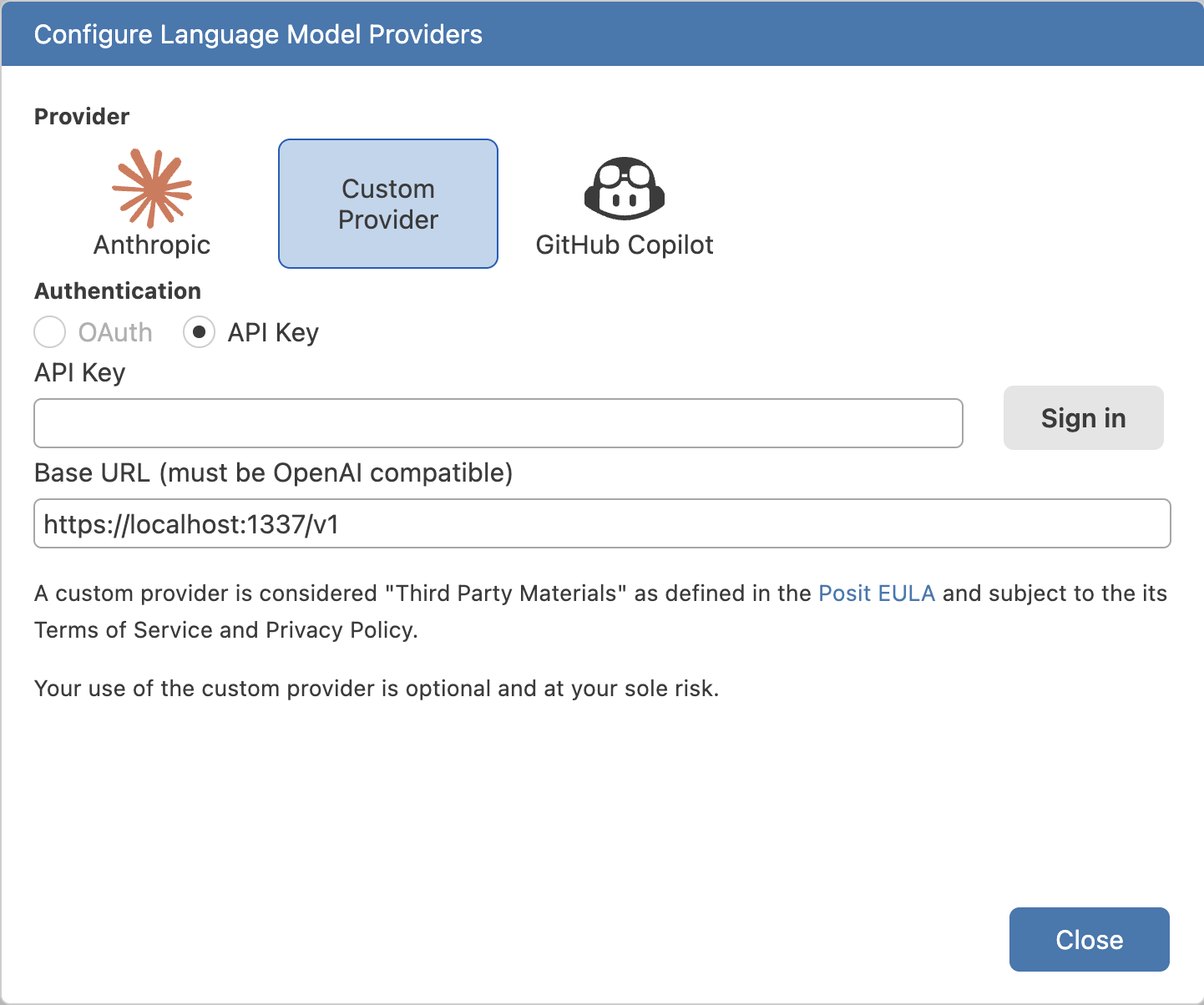
Task: Close the provider configuration dialog
Action: click(x=1089, y=939)
